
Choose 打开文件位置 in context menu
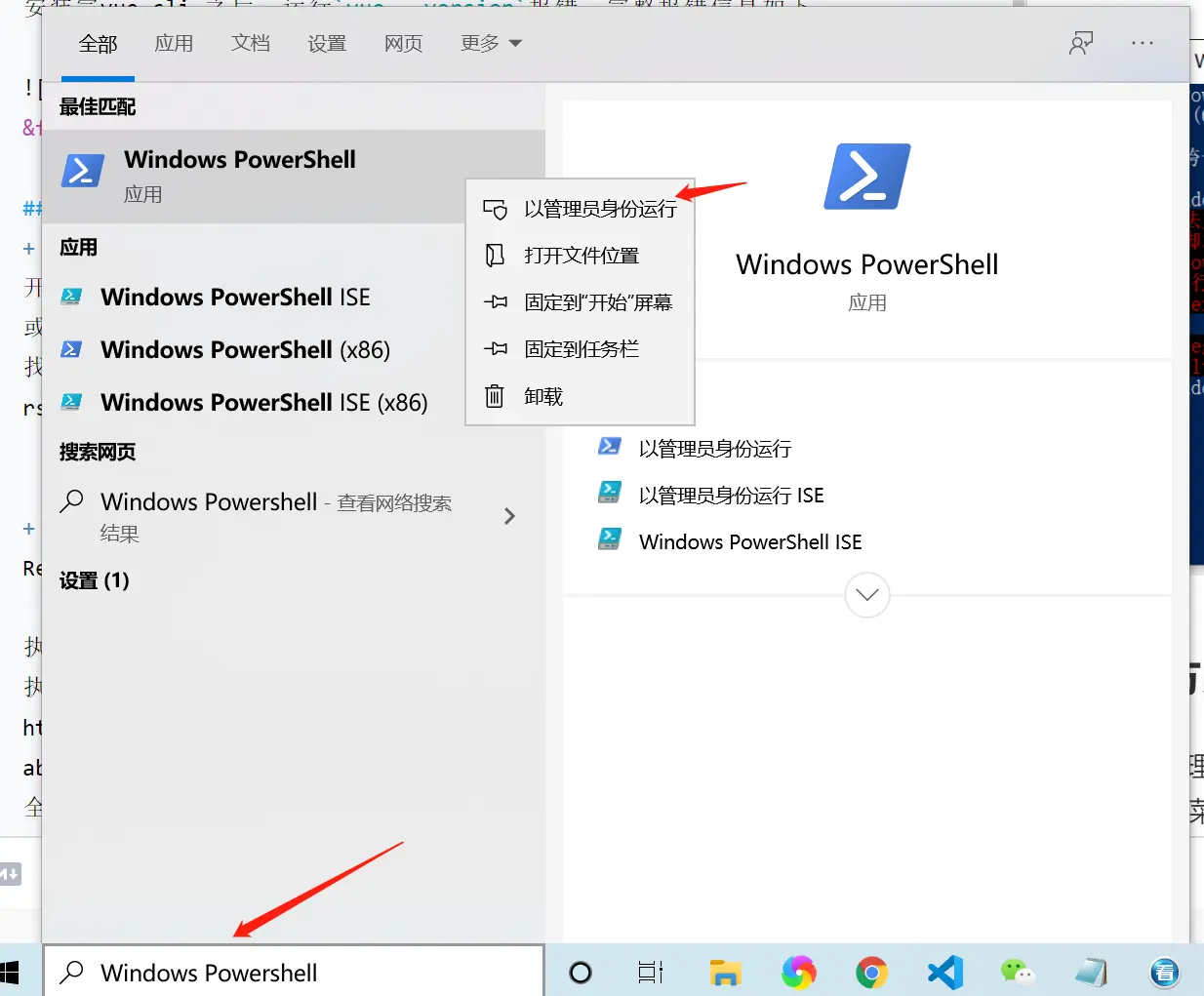581,256
